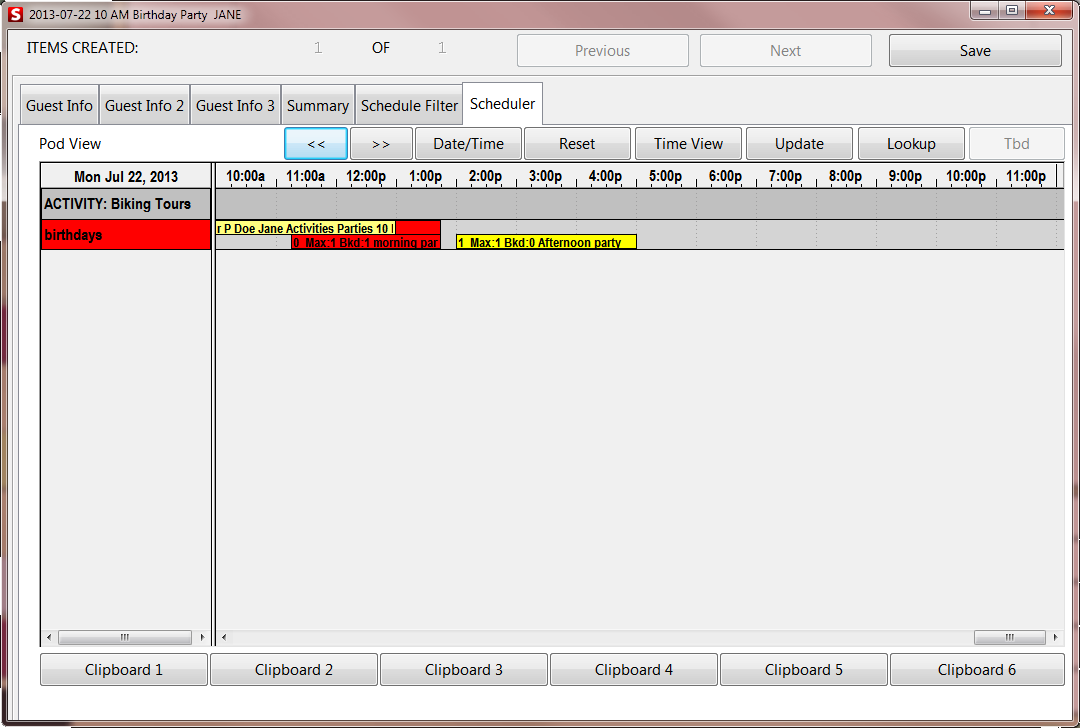Image resolution: width=1080 pixels, height=728 pixels.
Task: Click the 11:00p time header
Action: (1026, 176)
